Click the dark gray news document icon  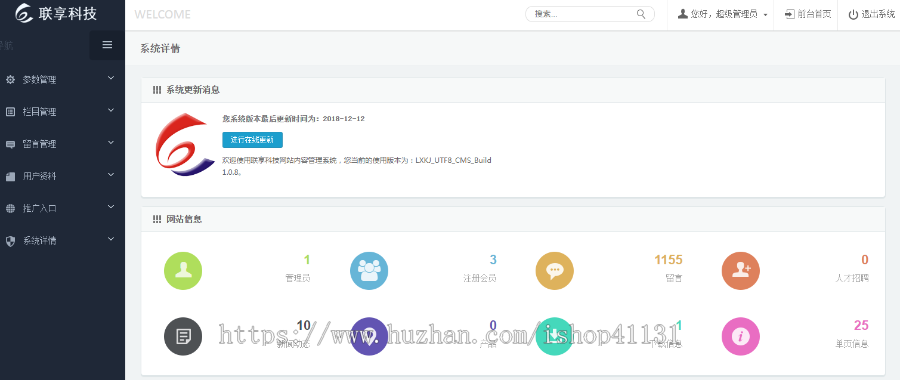click(183, 336)
